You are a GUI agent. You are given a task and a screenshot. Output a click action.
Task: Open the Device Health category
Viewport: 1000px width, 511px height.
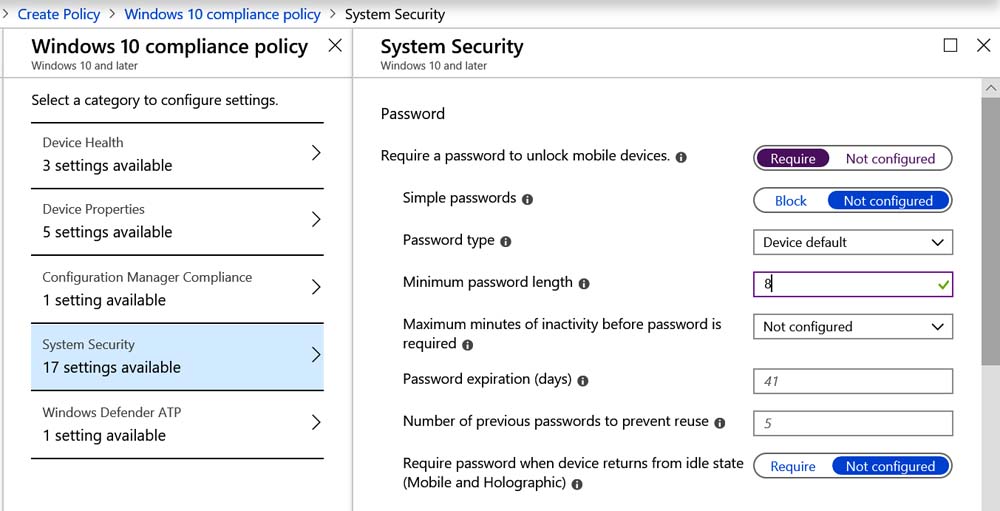pyautogui.click(x=177, y=155)
